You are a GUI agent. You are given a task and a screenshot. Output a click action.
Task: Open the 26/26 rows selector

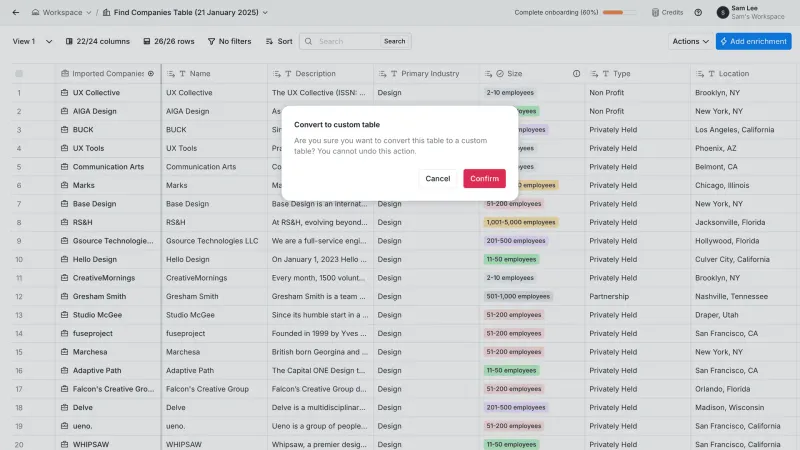[169, 41]
